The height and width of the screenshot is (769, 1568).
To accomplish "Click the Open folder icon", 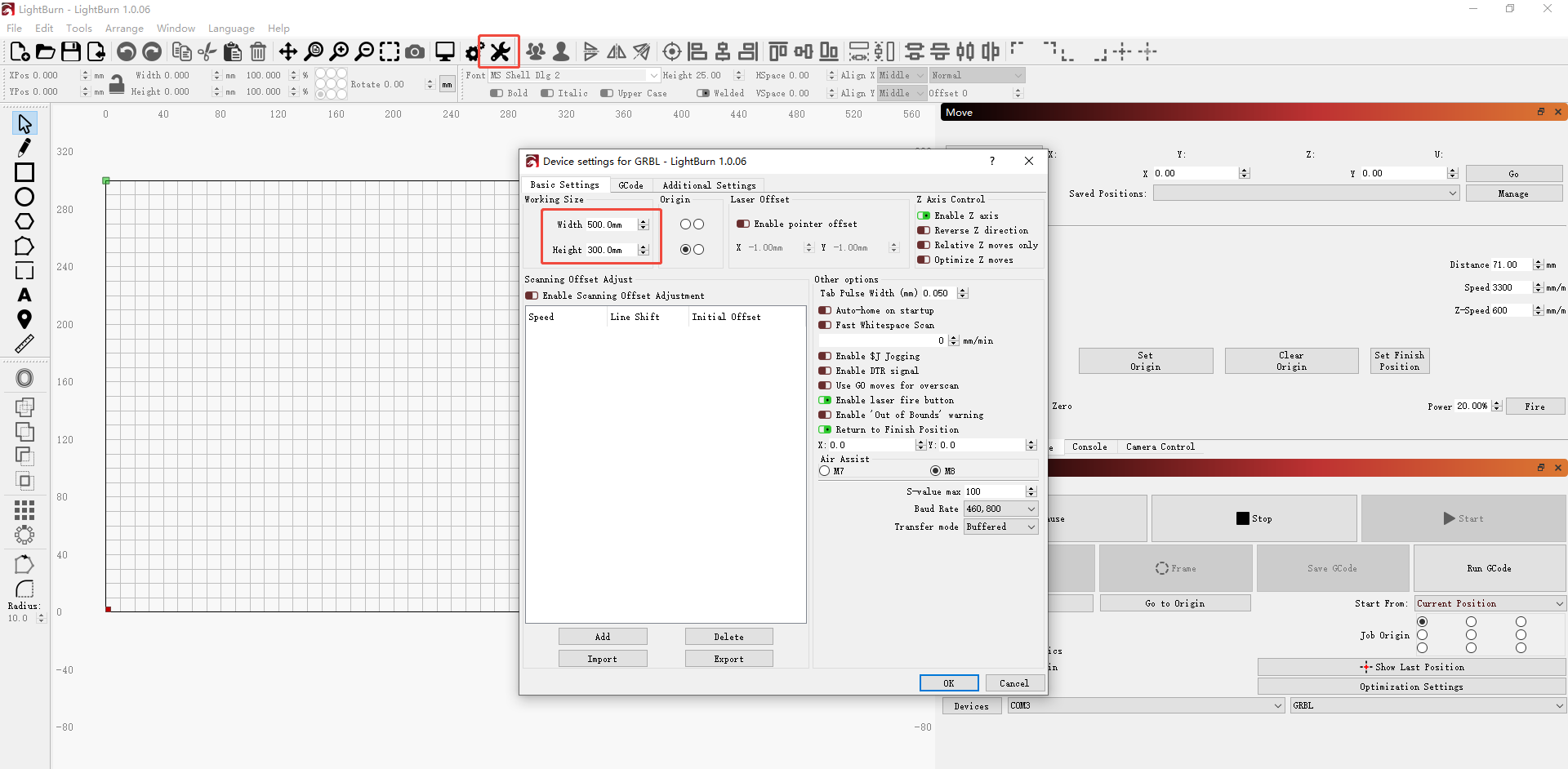I will (x=46, y=51).
